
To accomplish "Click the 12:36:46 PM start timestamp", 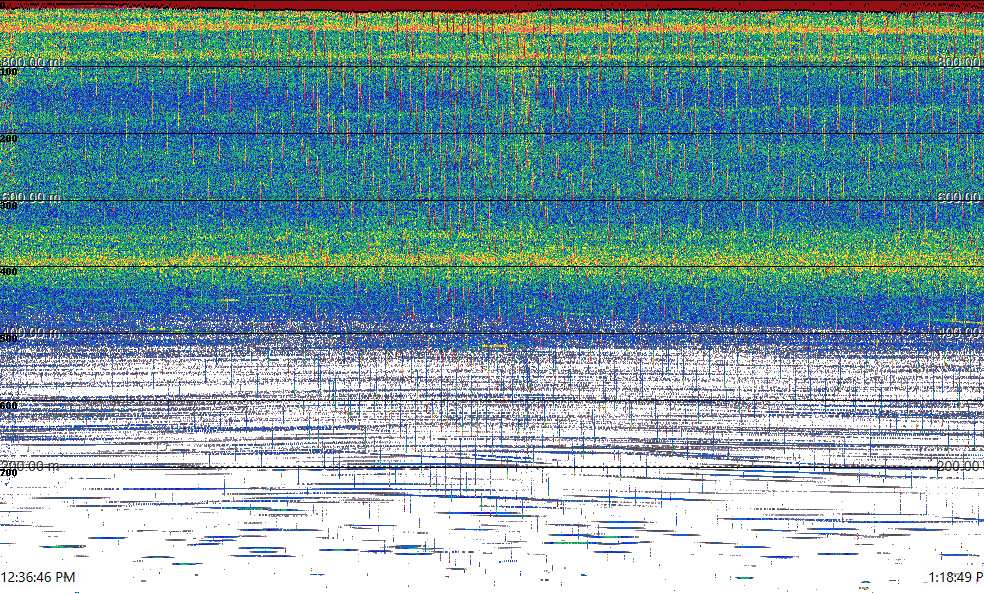I will pos(38,577).
